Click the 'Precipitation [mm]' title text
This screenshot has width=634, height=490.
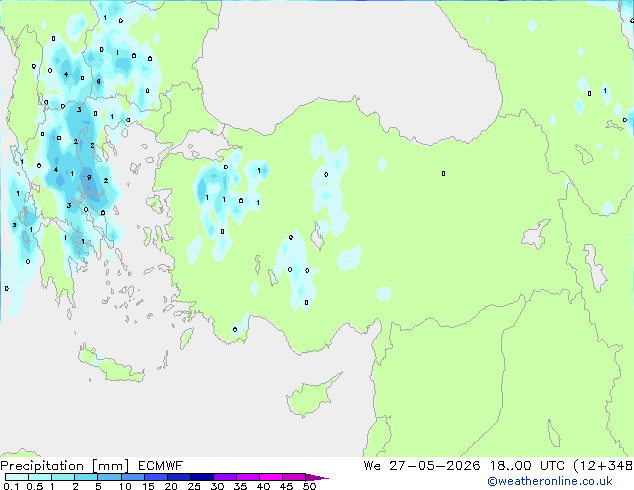tap(65, 466)
